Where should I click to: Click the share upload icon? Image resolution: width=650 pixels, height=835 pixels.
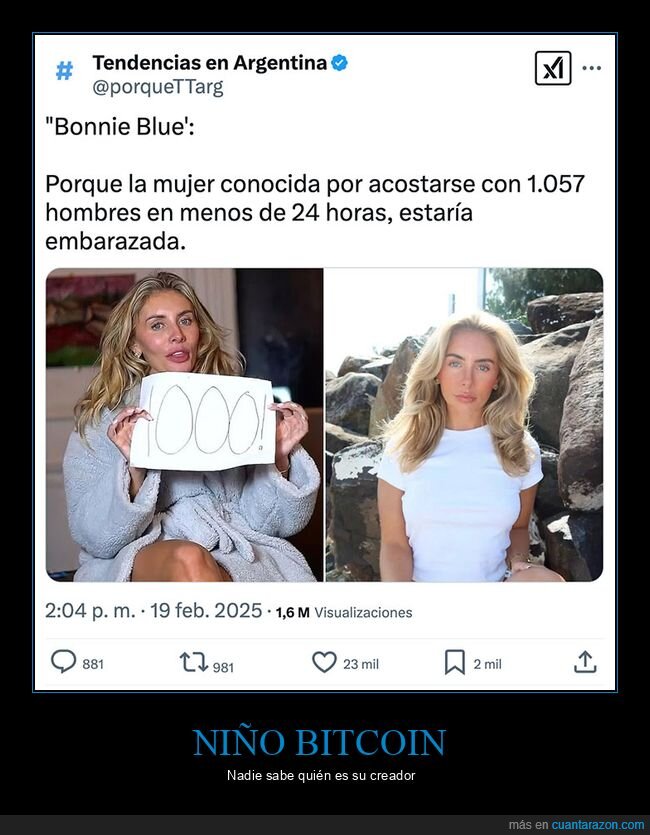tap(585, 662)
